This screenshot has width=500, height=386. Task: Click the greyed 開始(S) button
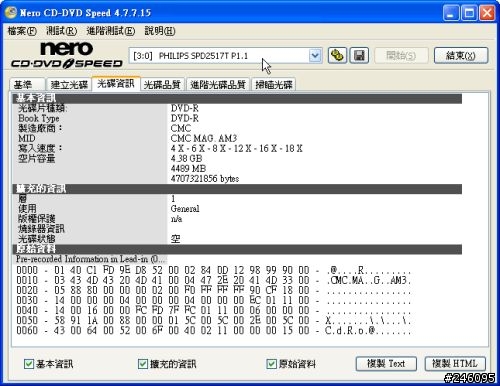401,55
